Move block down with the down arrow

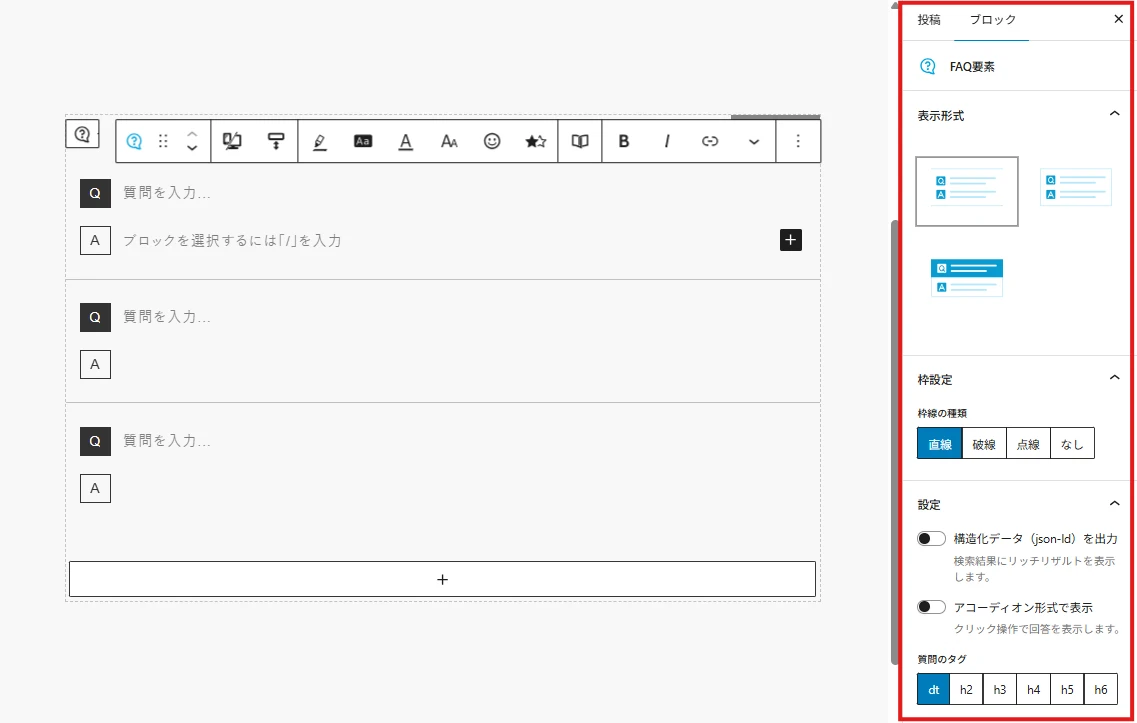click(x=192, y=148)
